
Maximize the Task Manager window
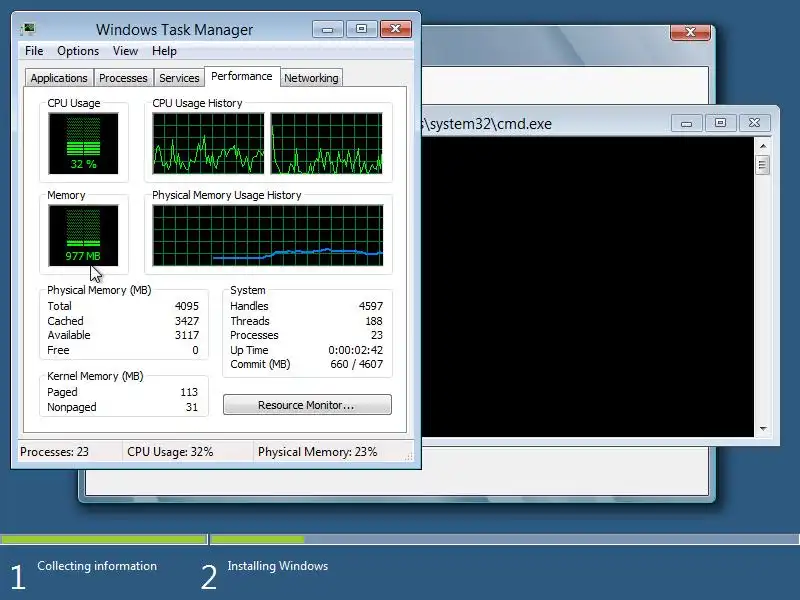coord(361,29)
